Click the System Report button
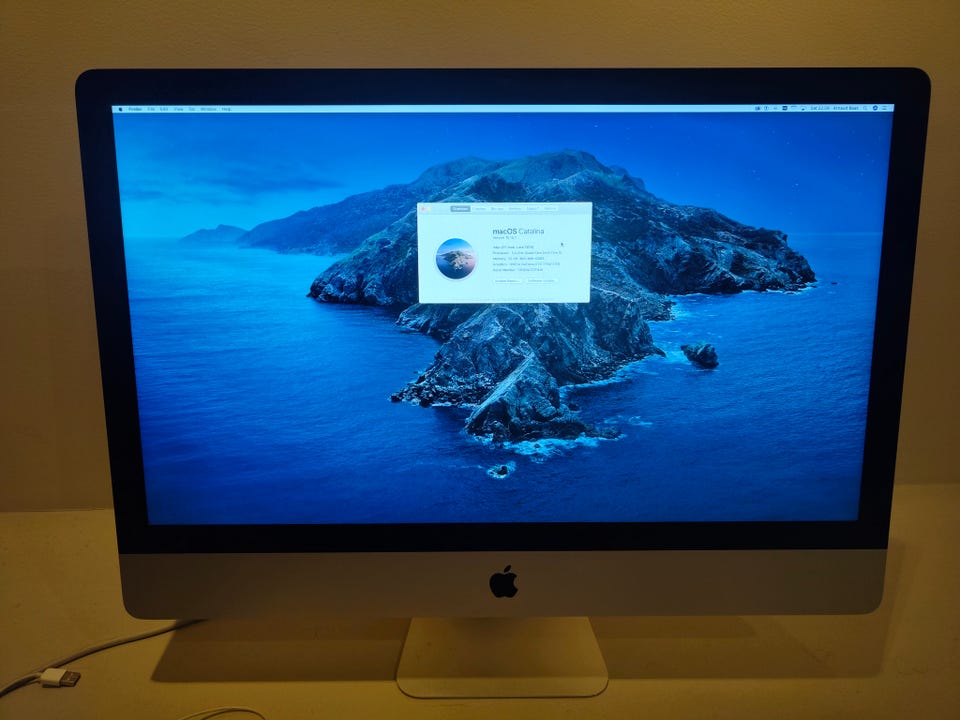Viewport: 960px width, 720px height. [508, 281]
